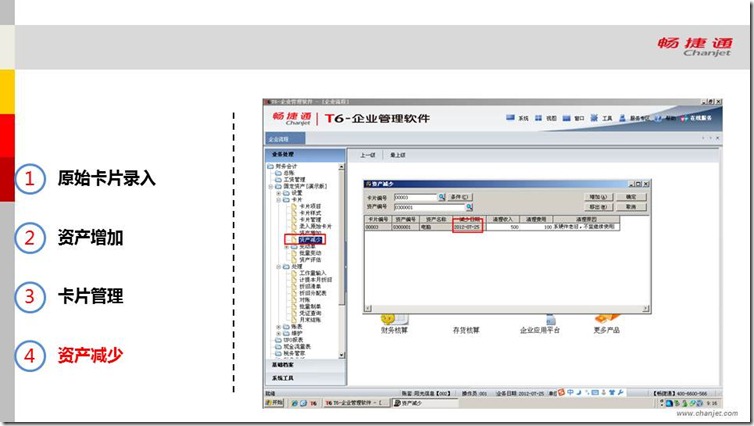This screenshot has height=426, width=754.
Task: Switch to 资产减少 taskbar button
Action: point(423,403)
